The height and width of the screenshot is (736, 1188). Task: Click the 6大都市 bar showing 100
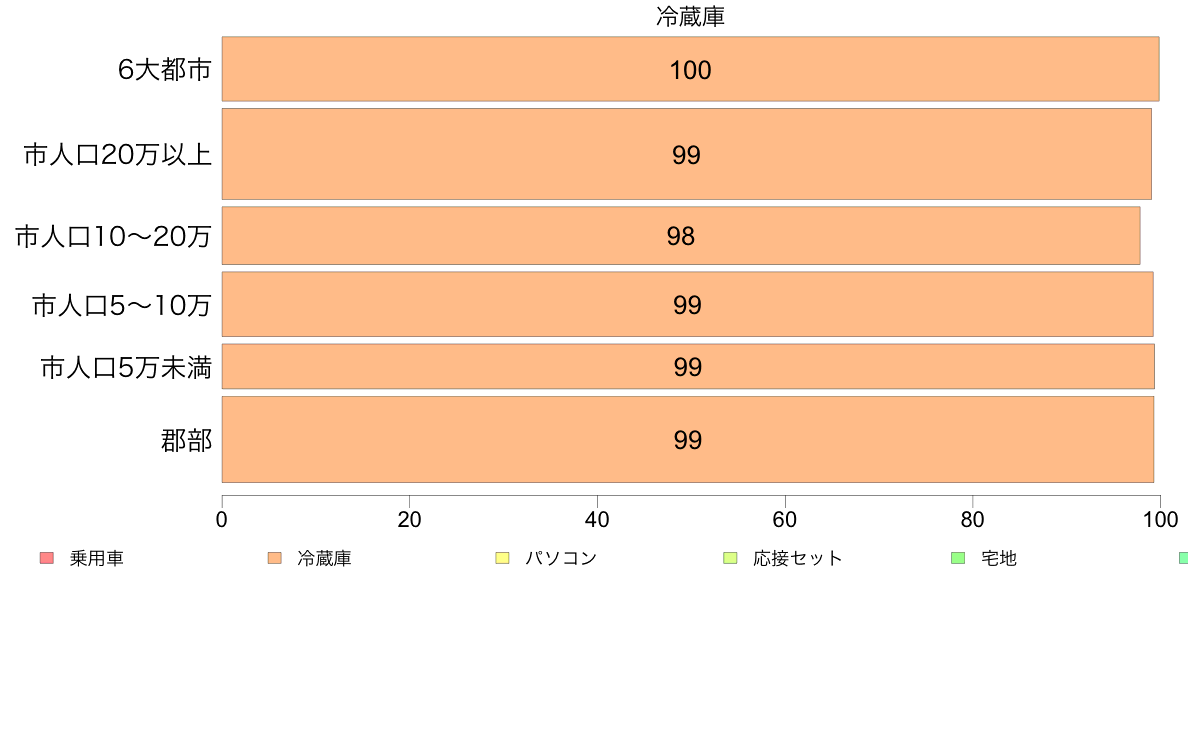coord(690,69)
